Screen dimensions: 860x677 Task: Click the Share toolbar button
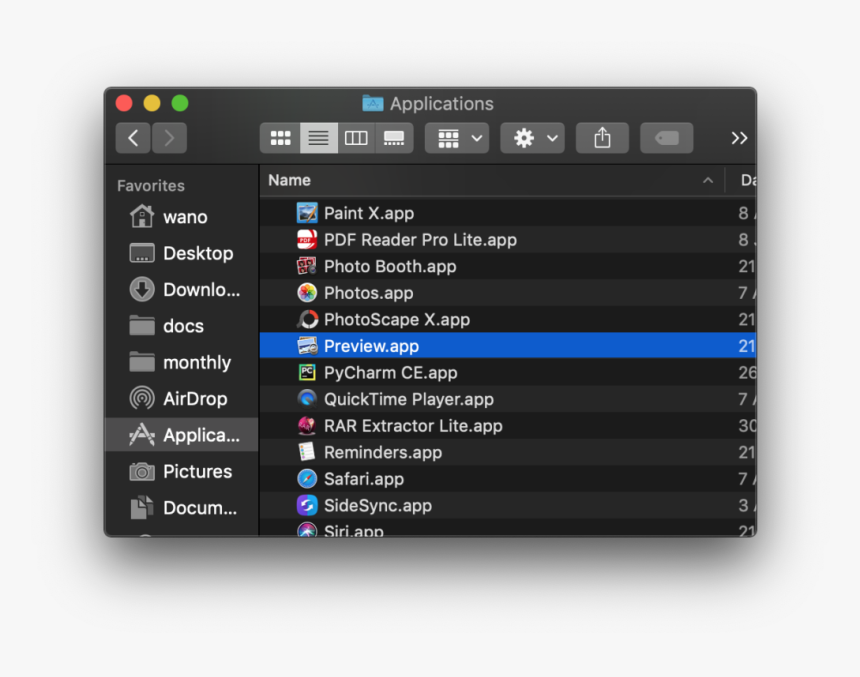click(602, 138)
